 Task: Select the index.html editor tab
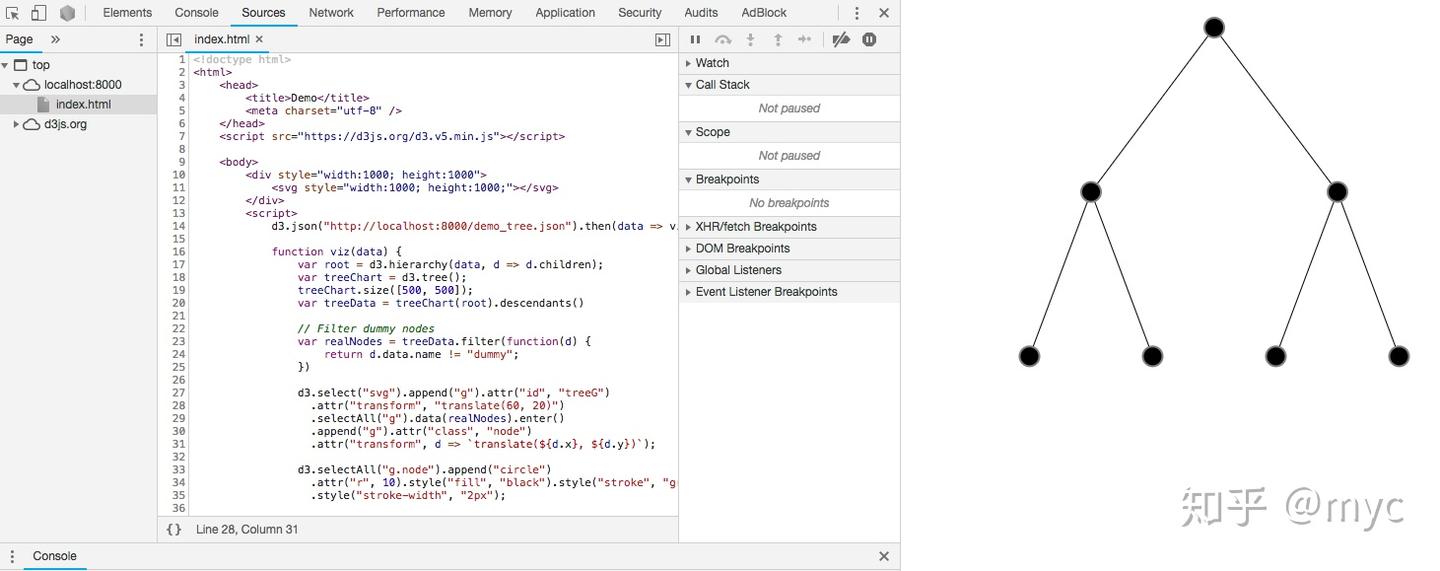click(222, 39)
